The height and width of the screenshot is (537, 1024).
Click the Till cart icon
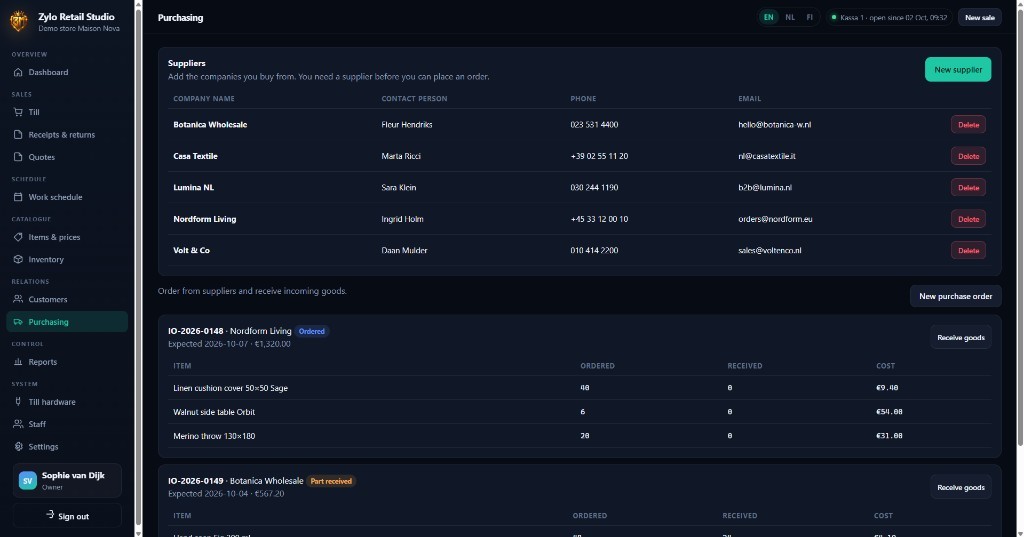[18, 112]
